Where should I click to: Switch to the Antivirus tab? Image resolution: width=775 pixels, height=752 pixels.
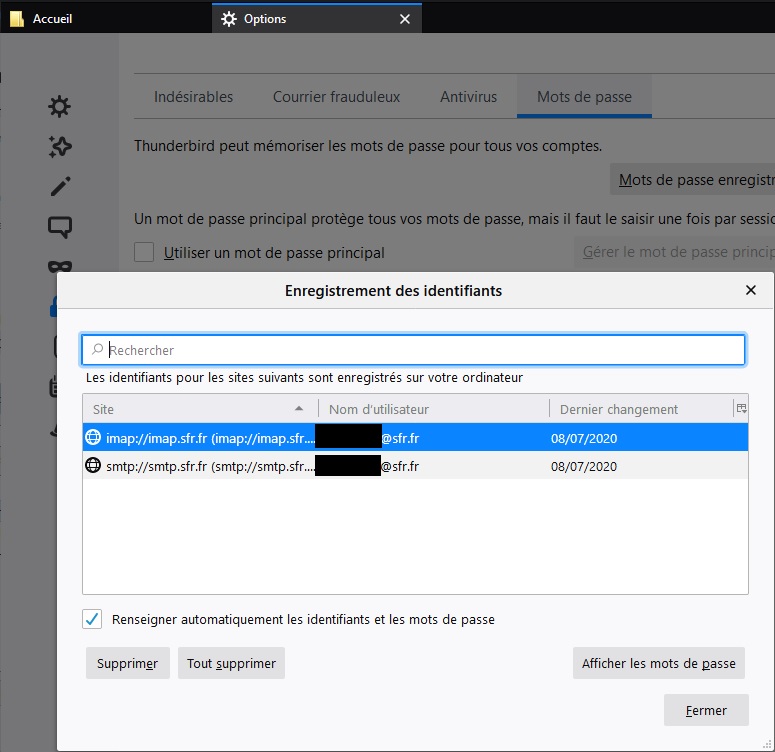click(x=469, y=97)
